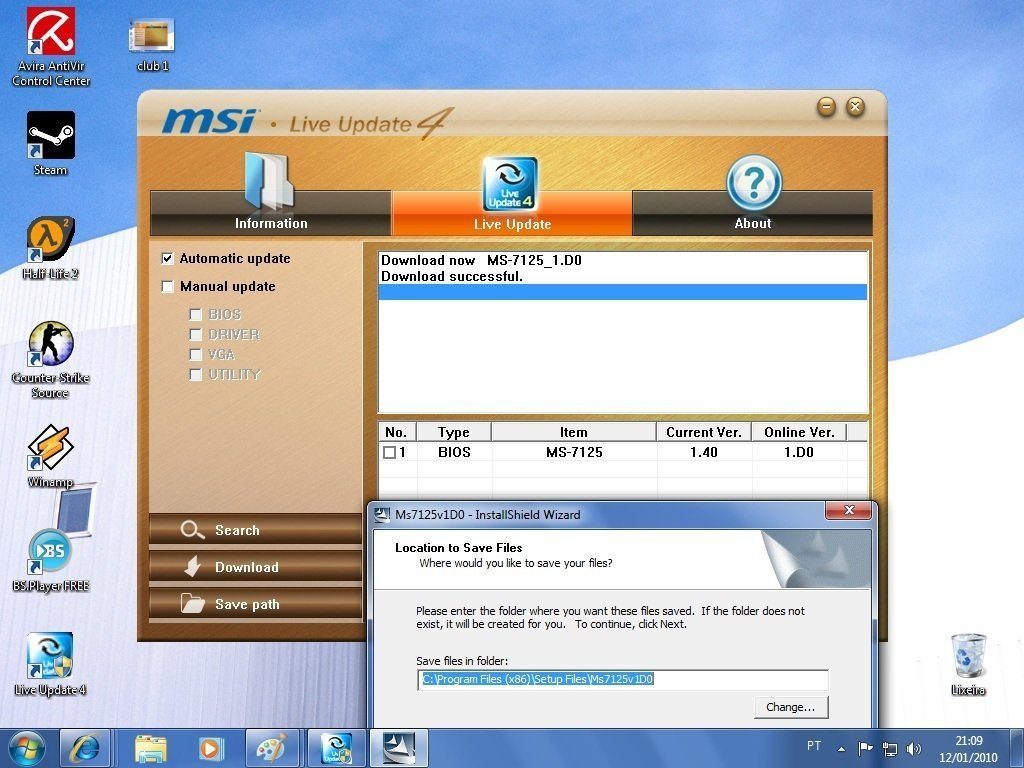
Task: Click the '1.D0' online version cell
Action: point(799,452)
